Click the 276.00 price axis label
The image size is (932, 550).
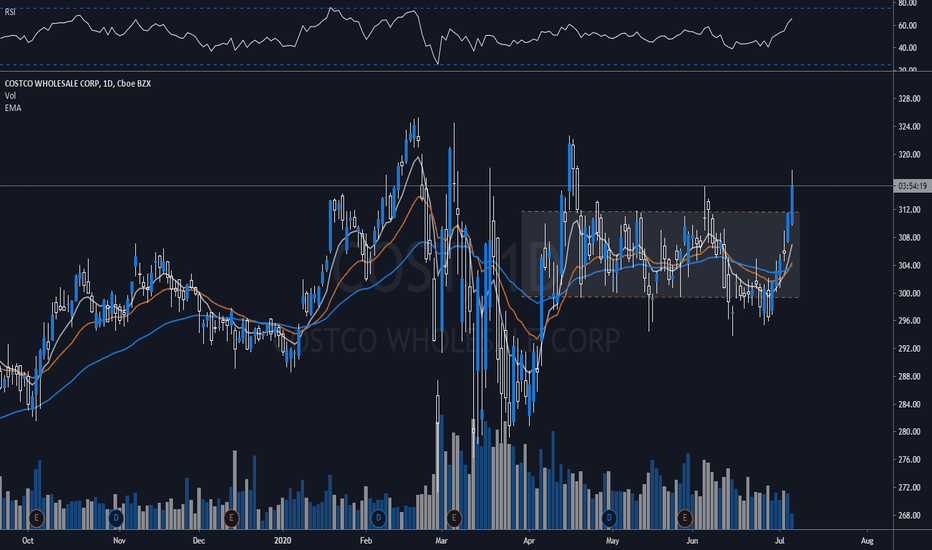click(x=909, y=460)
